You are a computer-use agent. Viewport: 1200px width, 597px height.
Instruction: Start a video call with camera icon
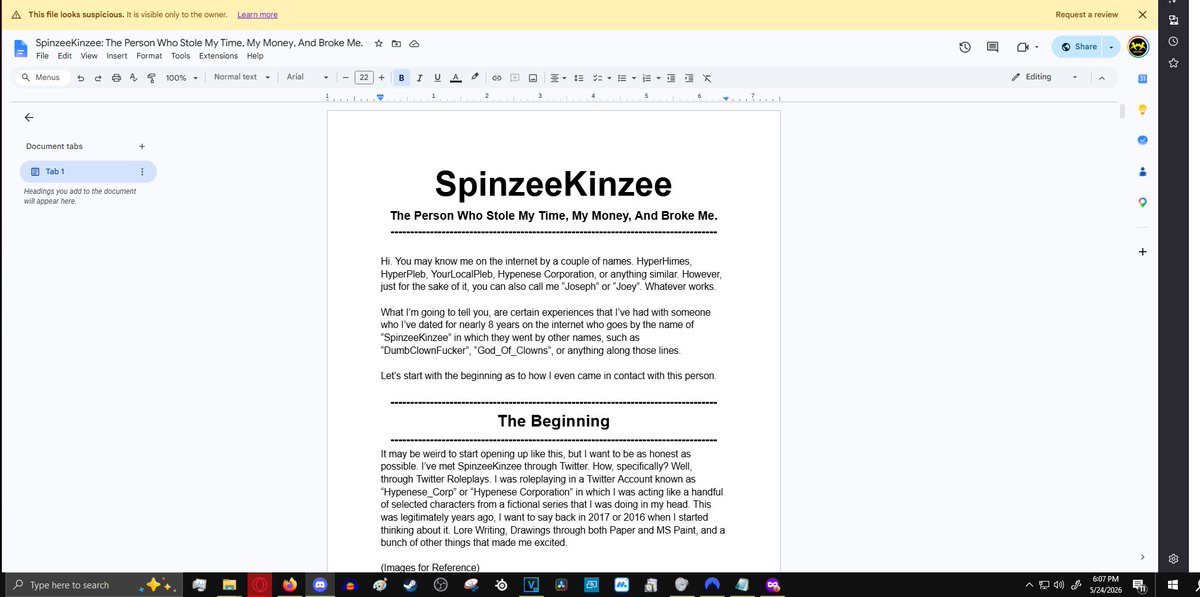click(x=1022, y=47)
